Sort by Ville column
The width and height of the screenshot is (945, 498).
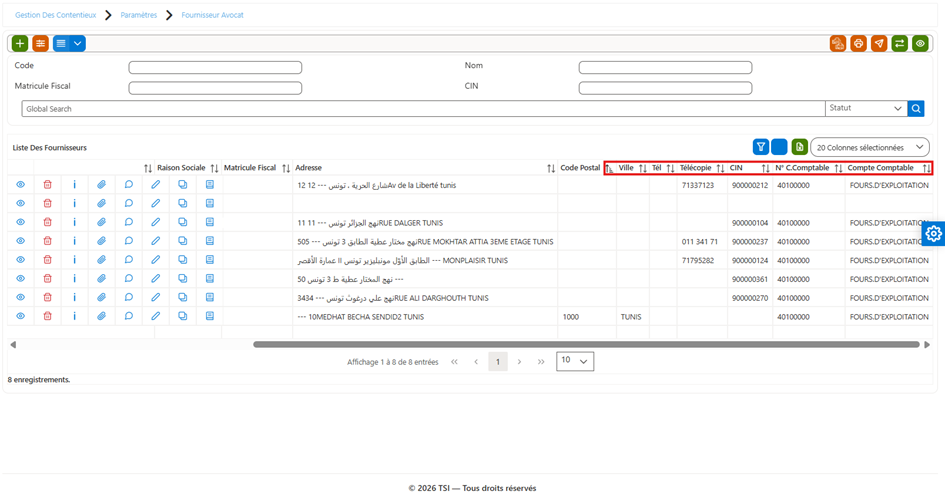pos(642,168)
